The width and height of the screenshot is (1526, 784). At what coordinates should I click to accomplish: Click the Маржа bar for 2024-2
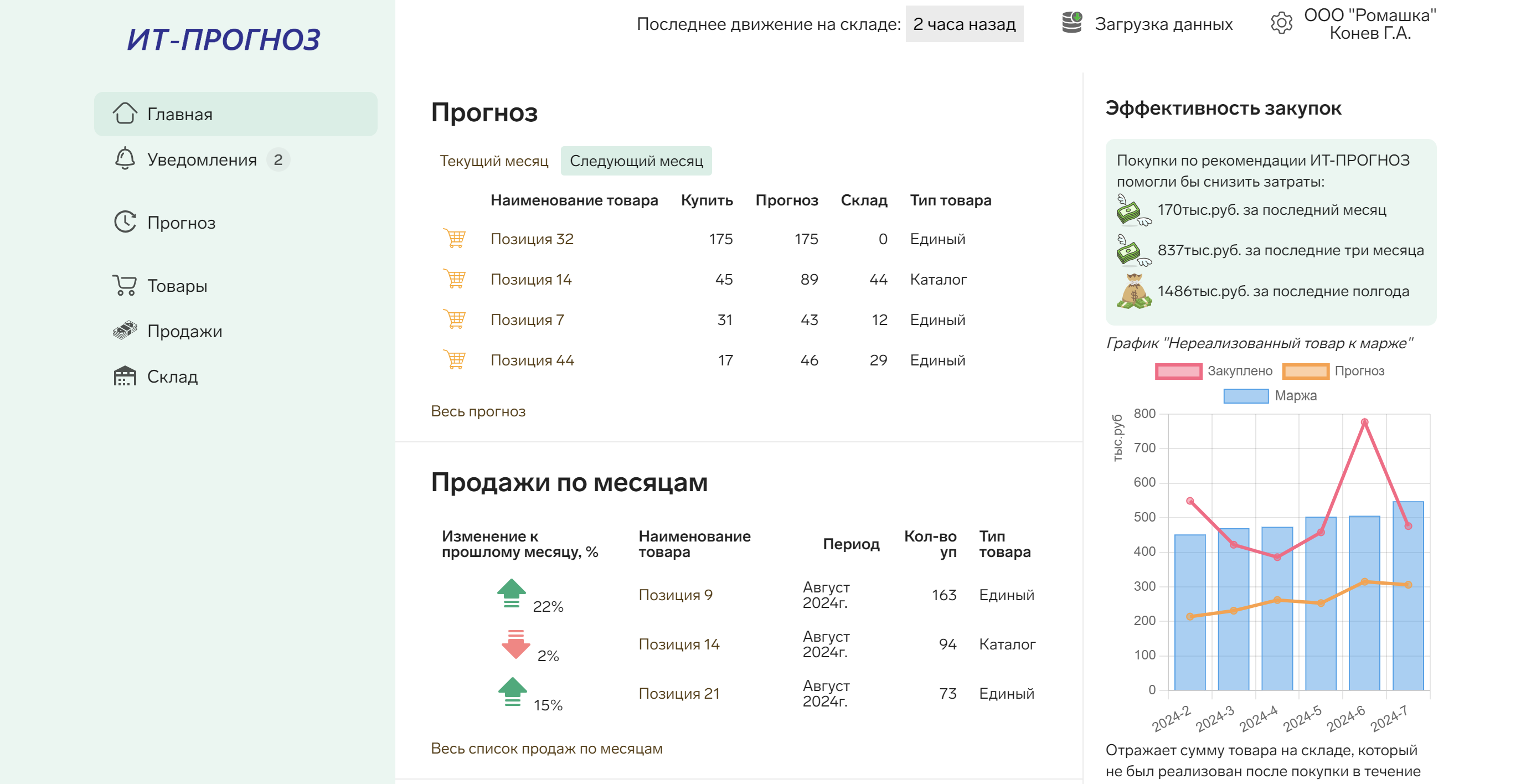click(1189, 612)
